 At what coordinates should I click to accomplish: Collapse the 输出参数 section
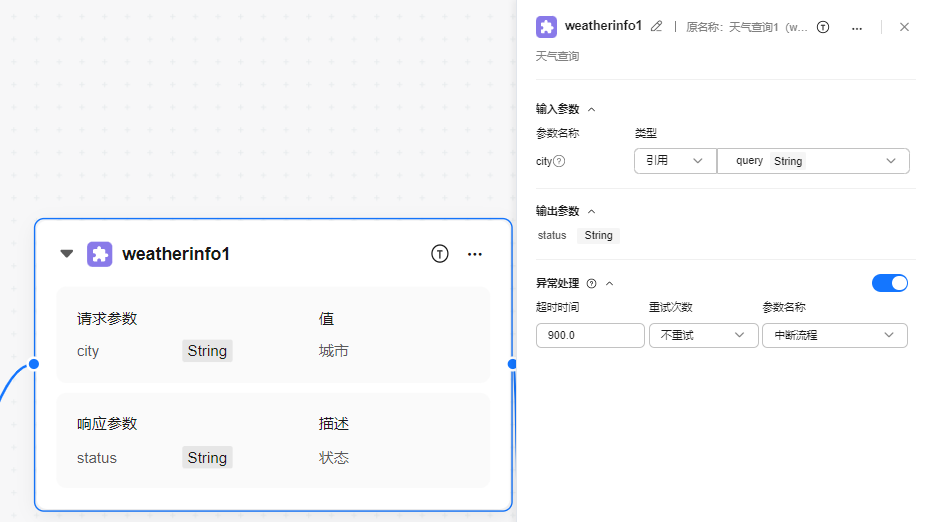[x=591, y=211]
